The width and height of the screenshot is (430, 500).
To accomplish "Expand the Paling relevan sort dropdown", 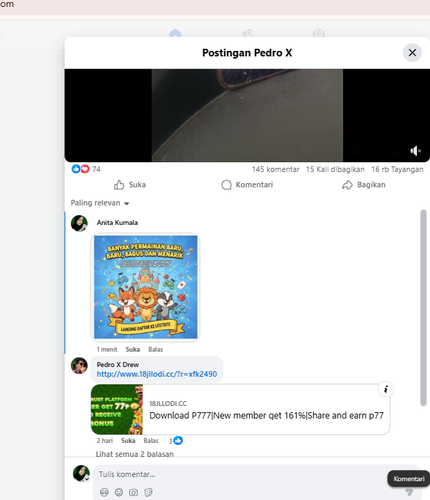I will click(x=100, y=203).
